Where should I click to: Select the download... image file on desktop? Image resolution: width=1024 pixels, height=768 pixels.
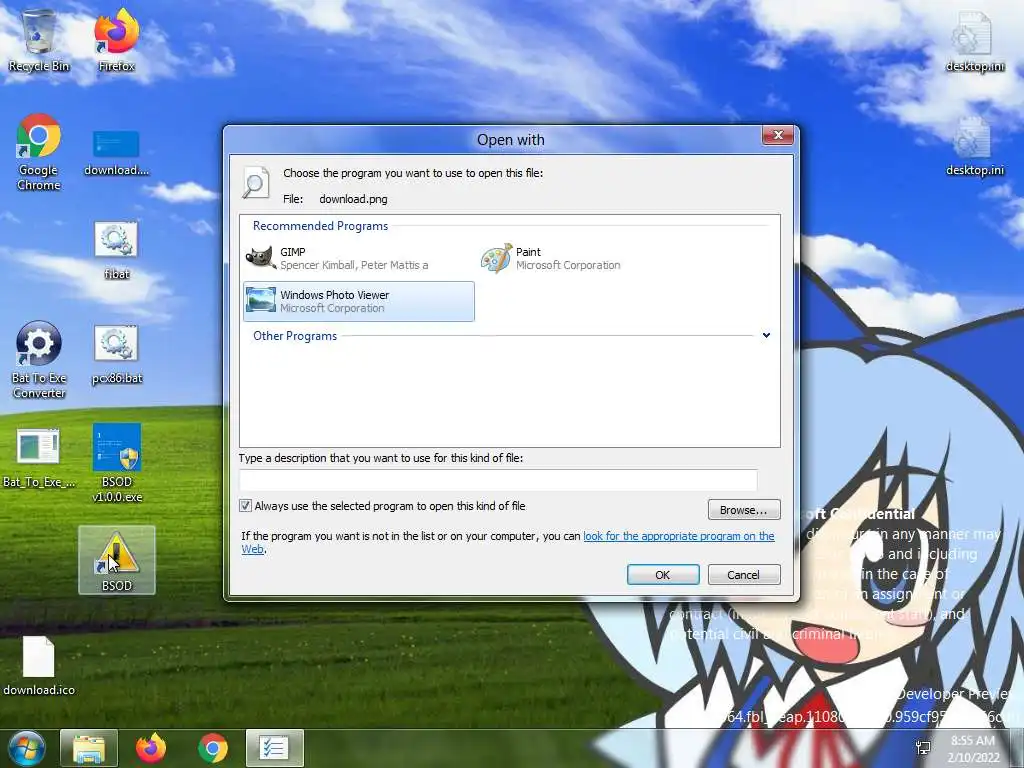[x=116, y=153]
